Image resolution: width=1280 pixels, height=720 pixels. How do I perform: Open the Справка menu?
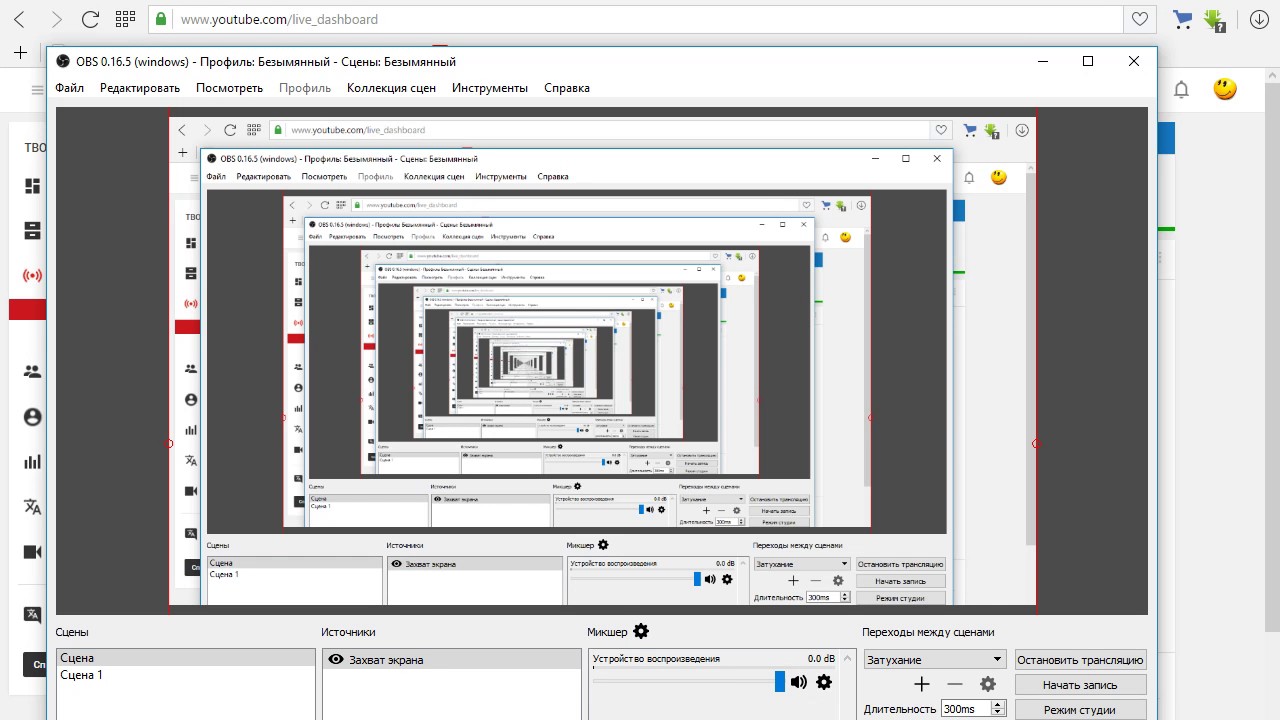tap(567, 88)
